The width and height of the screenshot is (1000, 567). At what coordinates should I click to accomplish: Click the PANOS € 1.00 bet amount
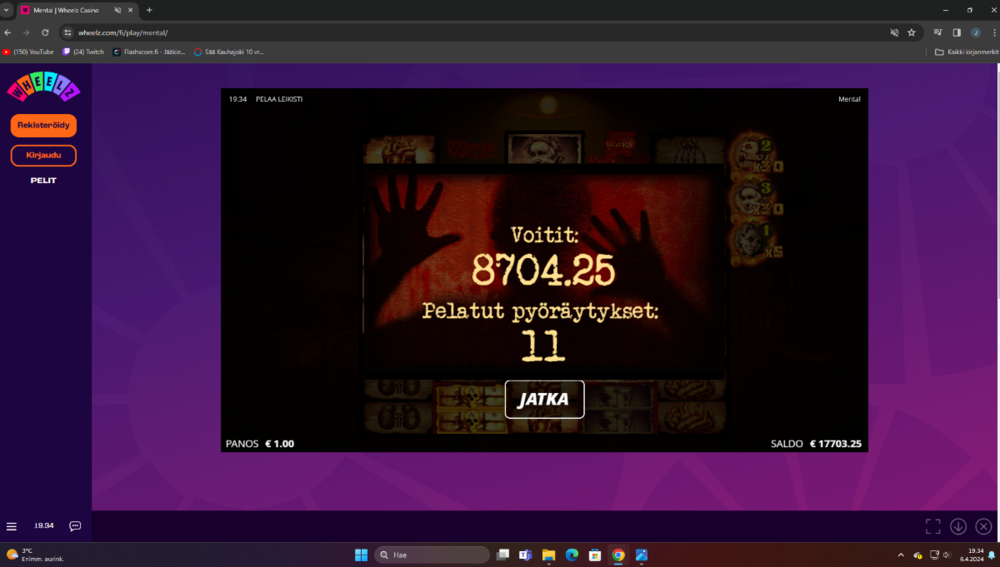tap(260, 444)
